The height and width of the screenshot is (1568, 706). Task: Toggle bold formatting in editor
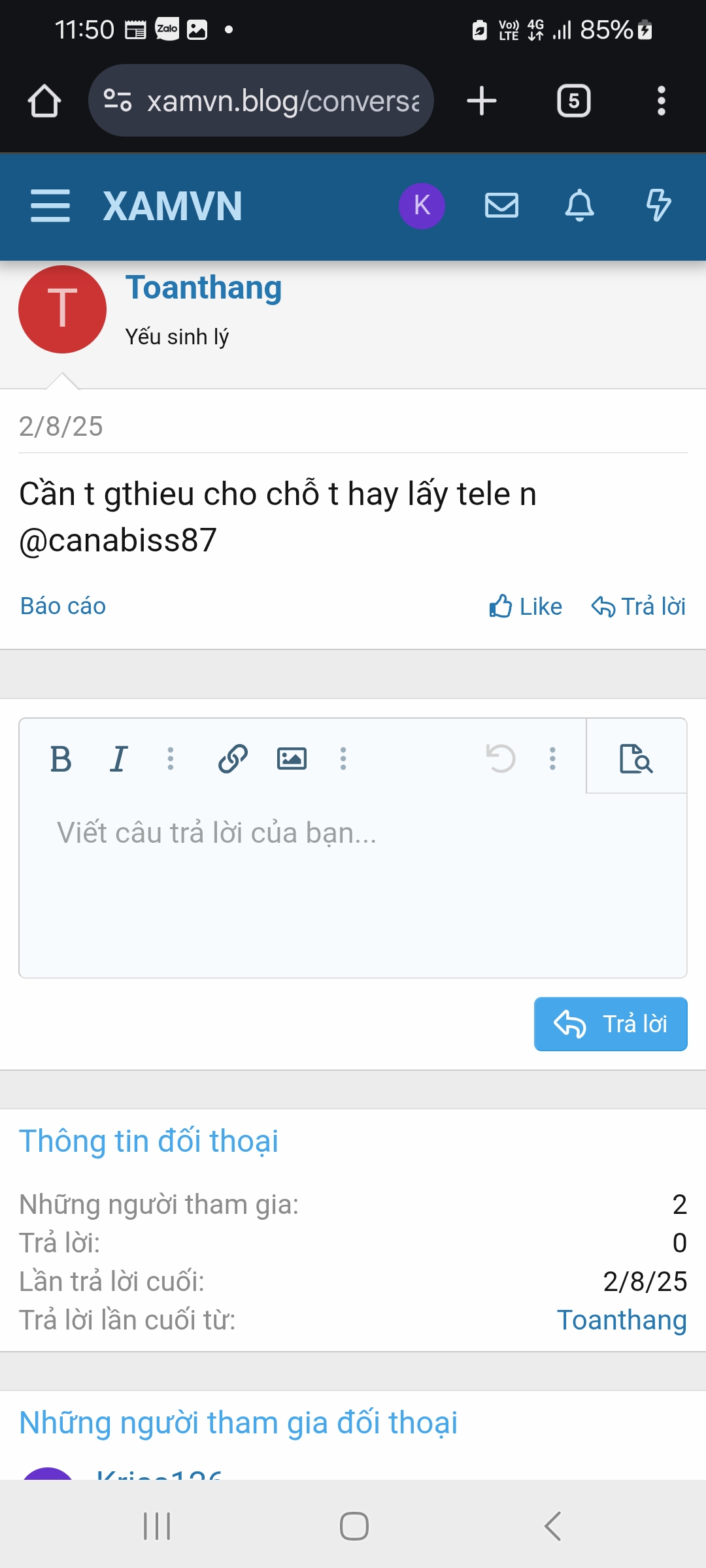click(x=61, y=759)
